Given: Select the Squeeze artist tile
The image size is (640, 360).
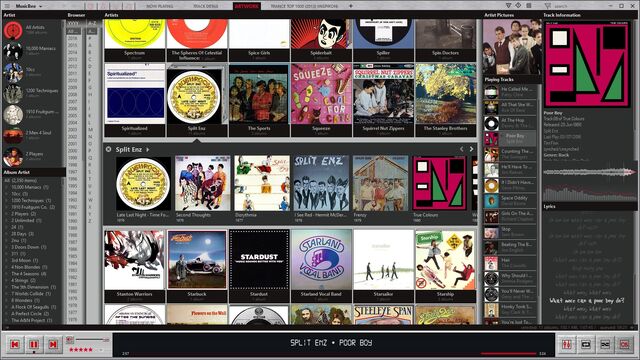Looking at the screenshot, I should point(321,99).
